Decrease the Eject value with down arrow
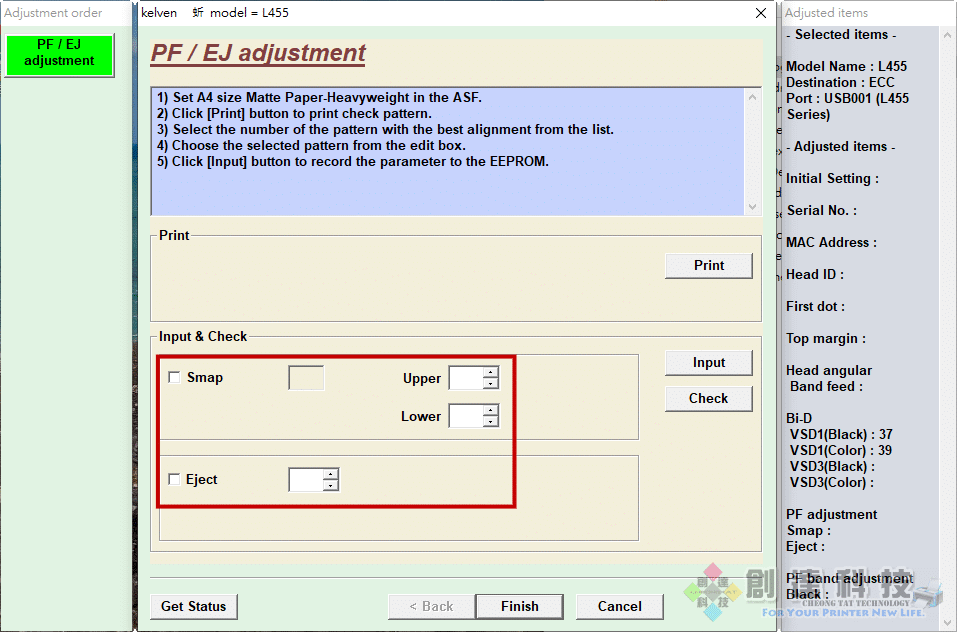The height and width of the screenshot is (632, 957). [x=331, y=486]
